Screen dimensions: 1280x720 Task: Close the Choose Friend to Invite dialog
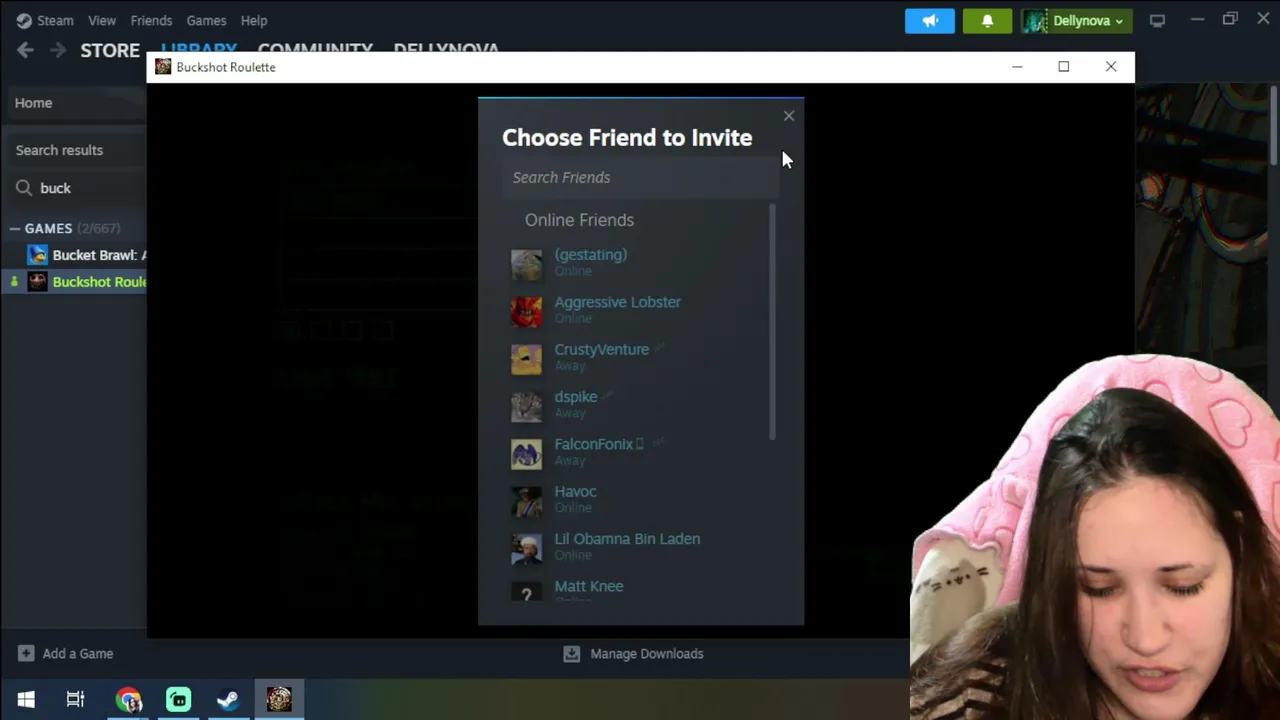pos(789,116)
